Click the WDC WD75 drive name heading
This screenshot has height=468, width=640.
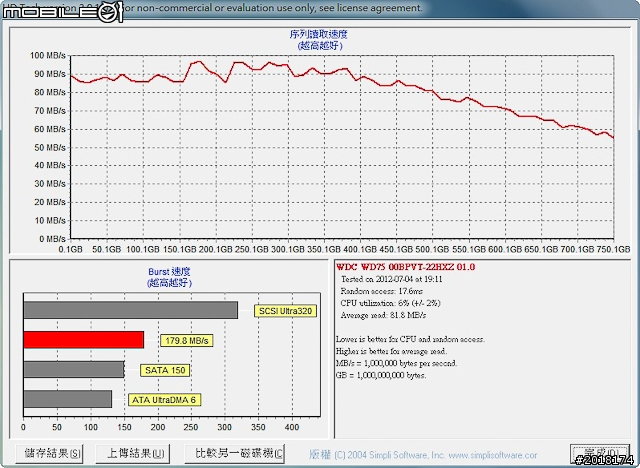point(407,268)
